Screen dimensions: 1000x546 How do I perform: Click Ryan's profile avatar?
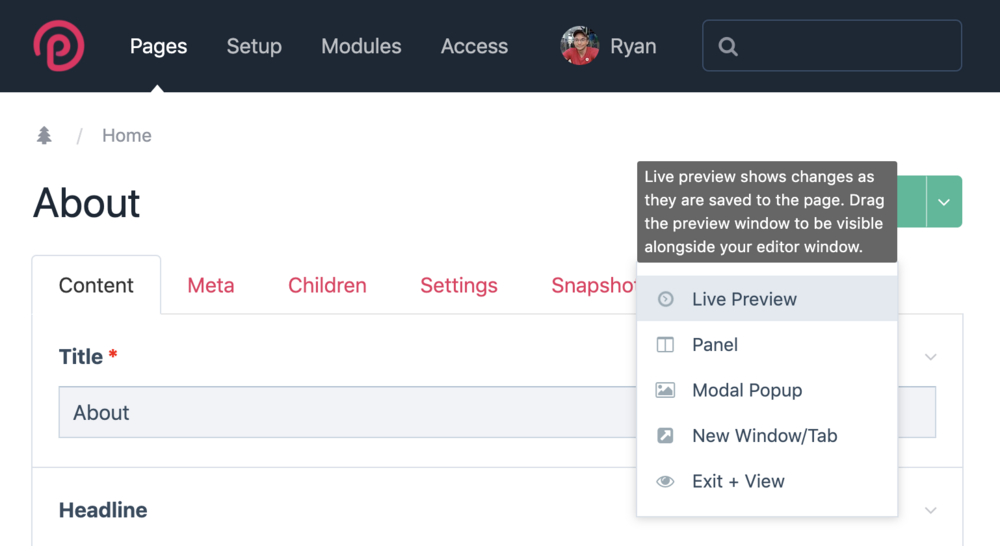click(x=580, y=46)
